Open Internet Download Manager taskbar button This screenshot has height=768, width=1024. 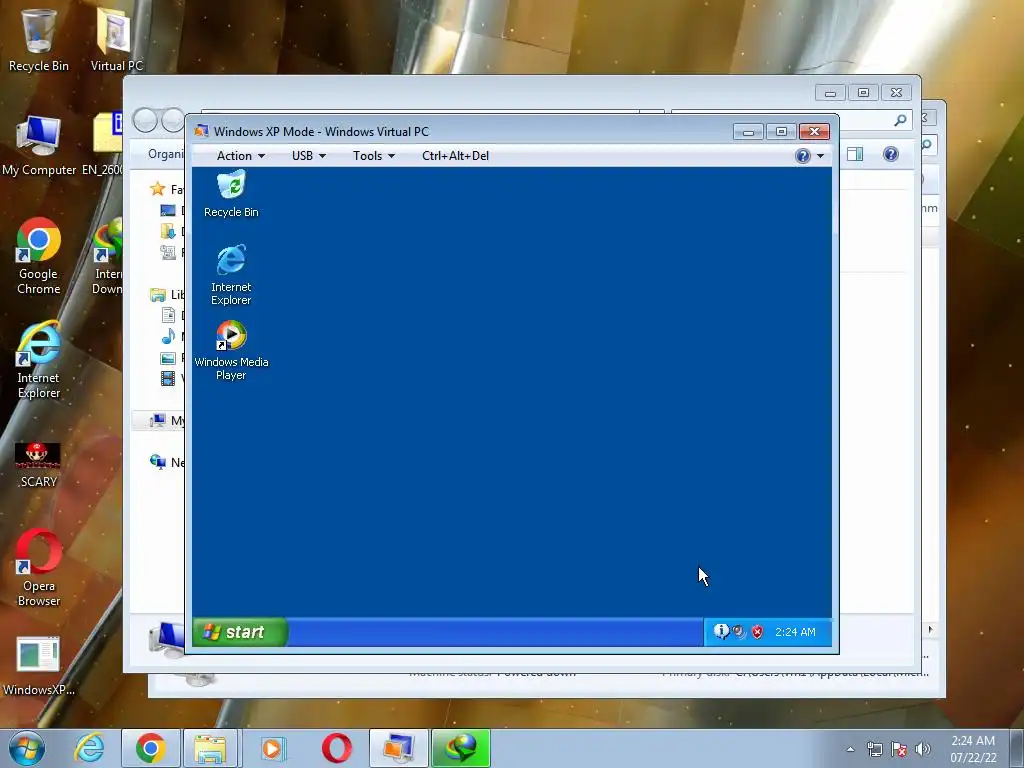point(460,748)
